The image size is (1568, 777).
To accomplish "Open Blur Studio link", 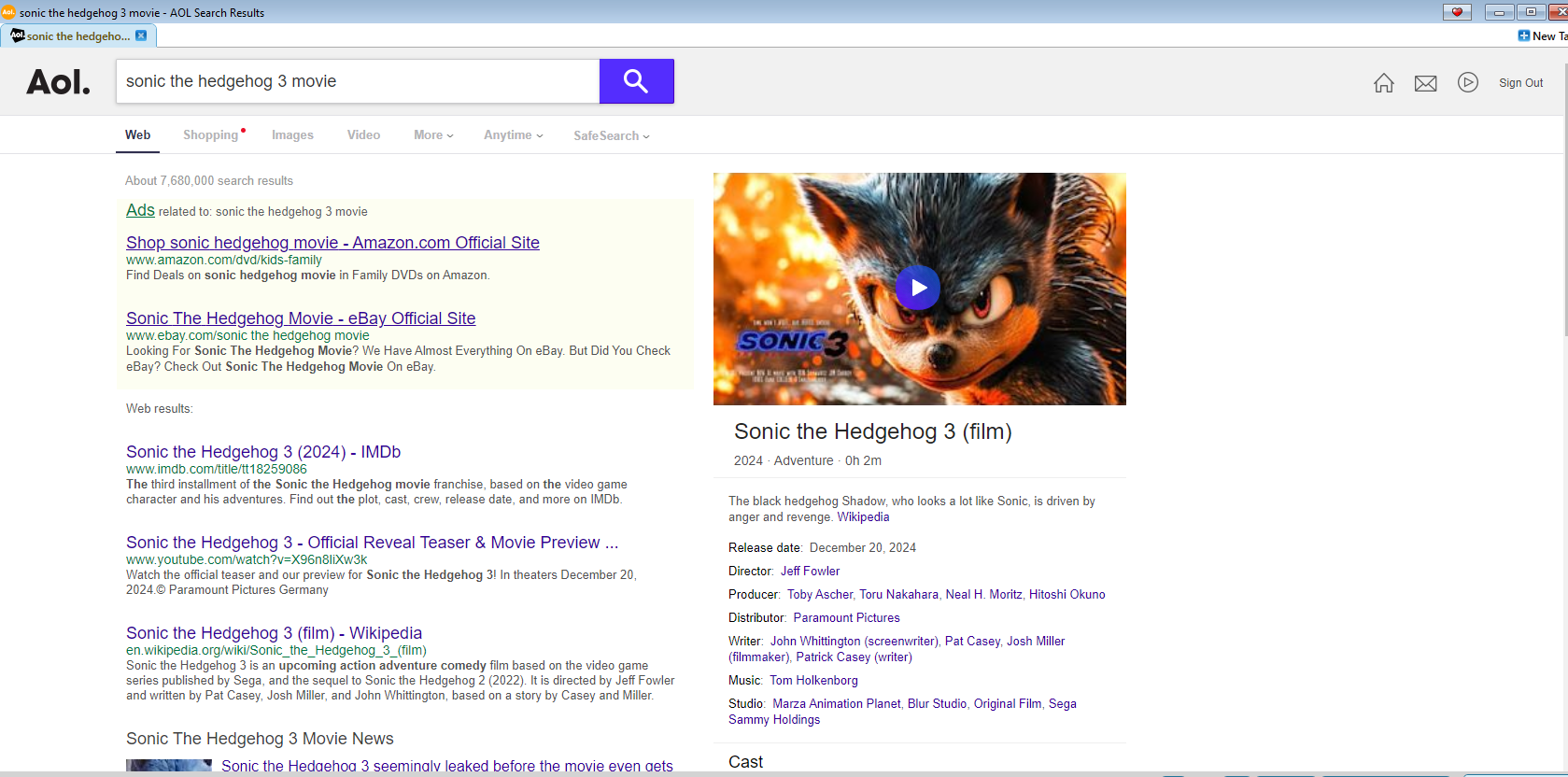I will pyautogui.click(x=937, y=703).
